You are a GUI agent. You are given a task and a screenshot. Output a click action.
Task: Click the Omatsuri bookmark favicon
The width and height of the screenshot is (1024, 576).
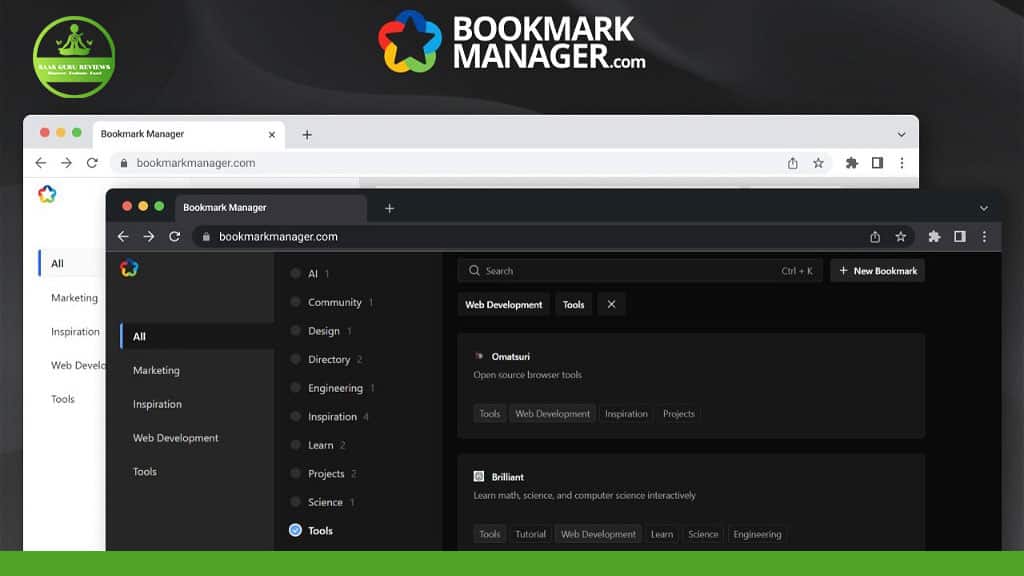tap(479, 356)
